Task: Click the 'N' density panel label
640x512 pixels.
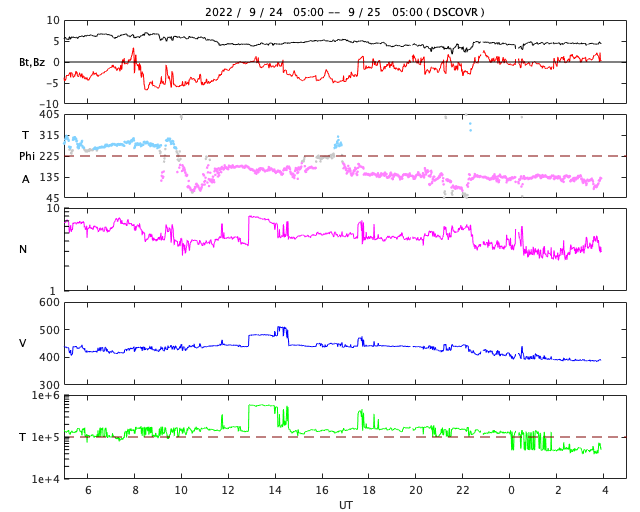Action: coord(23,249)
